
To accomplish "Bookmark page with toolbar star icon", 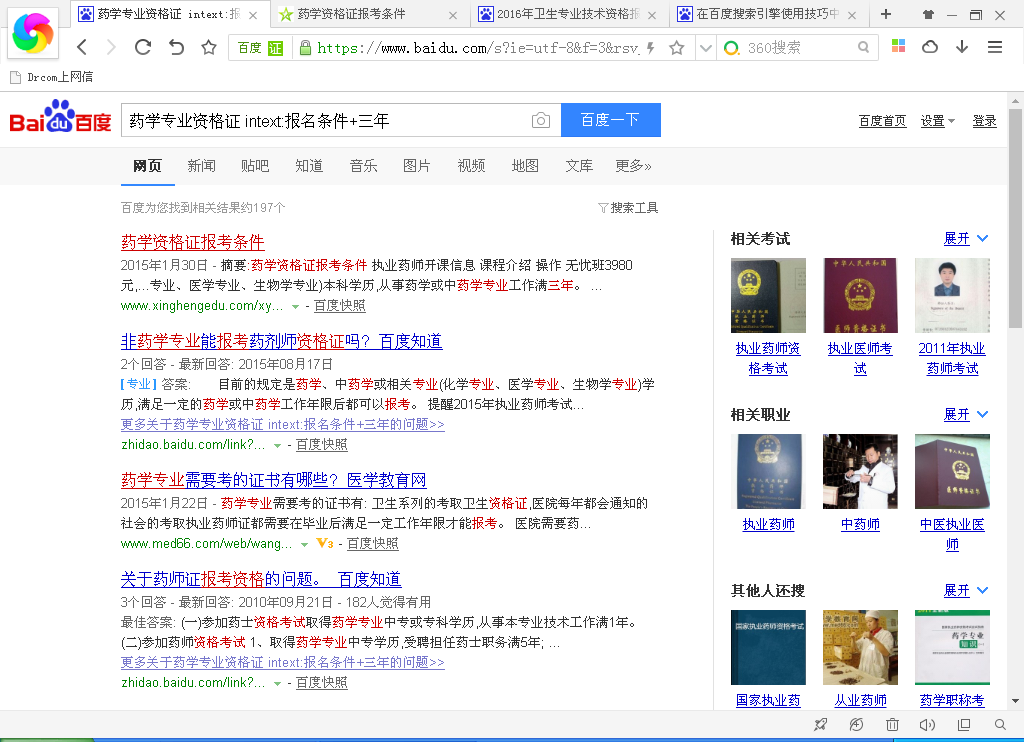I will pos(208,47).
